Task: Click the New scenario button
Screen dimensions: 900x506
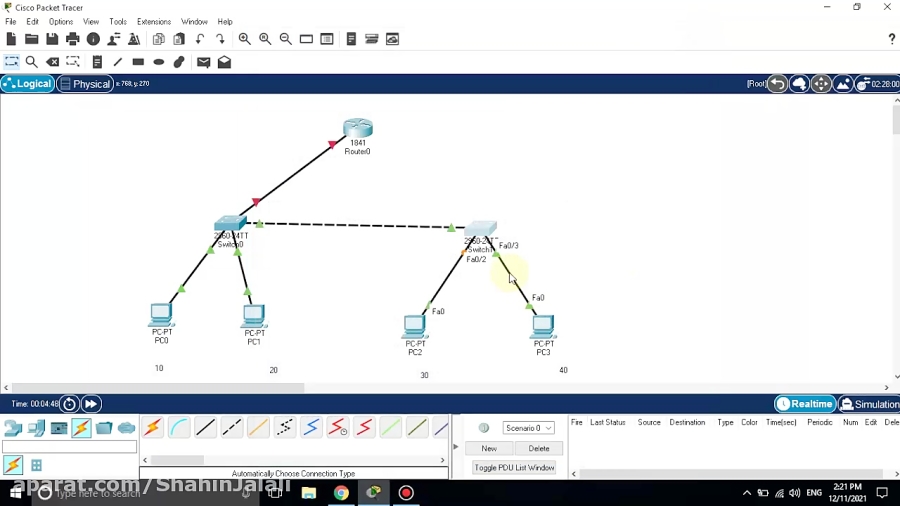Action: (x=489, y=448)
